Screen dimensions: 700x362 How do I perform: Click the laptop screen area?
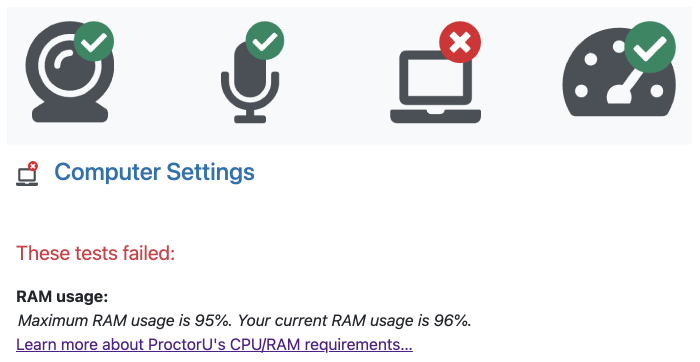pyautogui.click(x=435, y=78)
